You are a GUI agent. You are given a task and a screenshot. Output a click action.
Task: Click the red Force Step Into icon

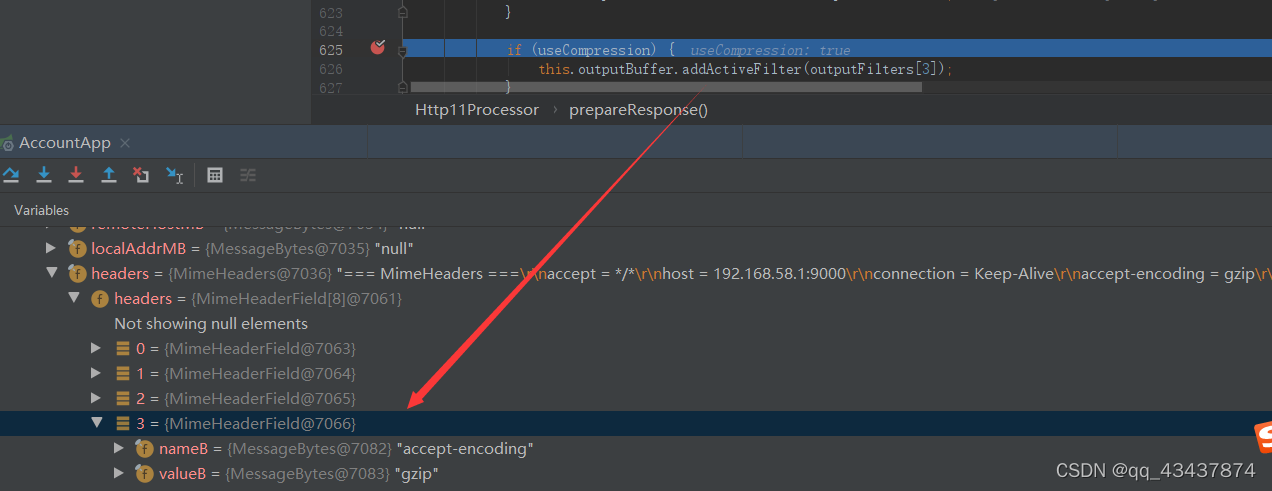tap(76, 175)
